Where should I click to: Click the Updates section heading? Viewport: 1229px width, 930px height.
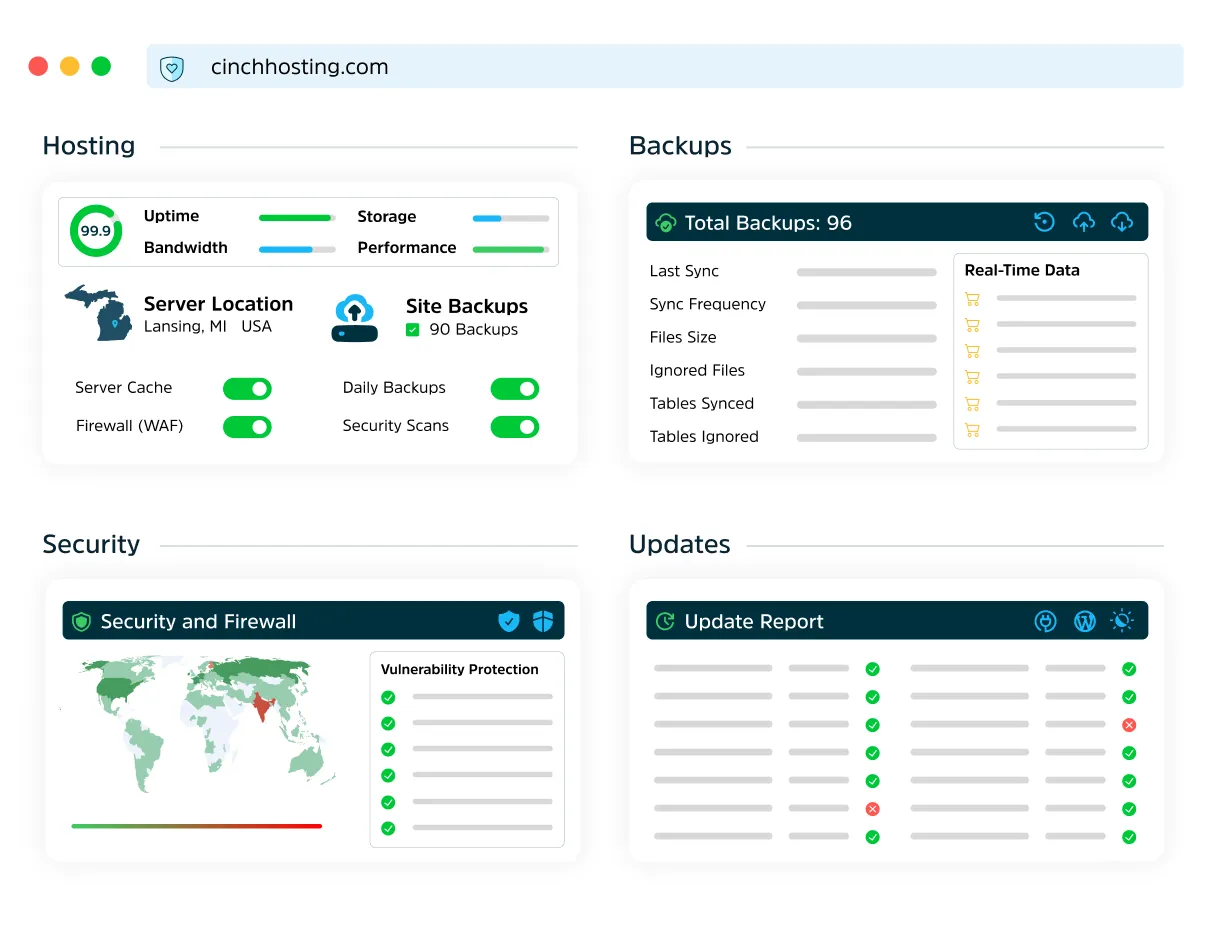[x=680, y=544]
